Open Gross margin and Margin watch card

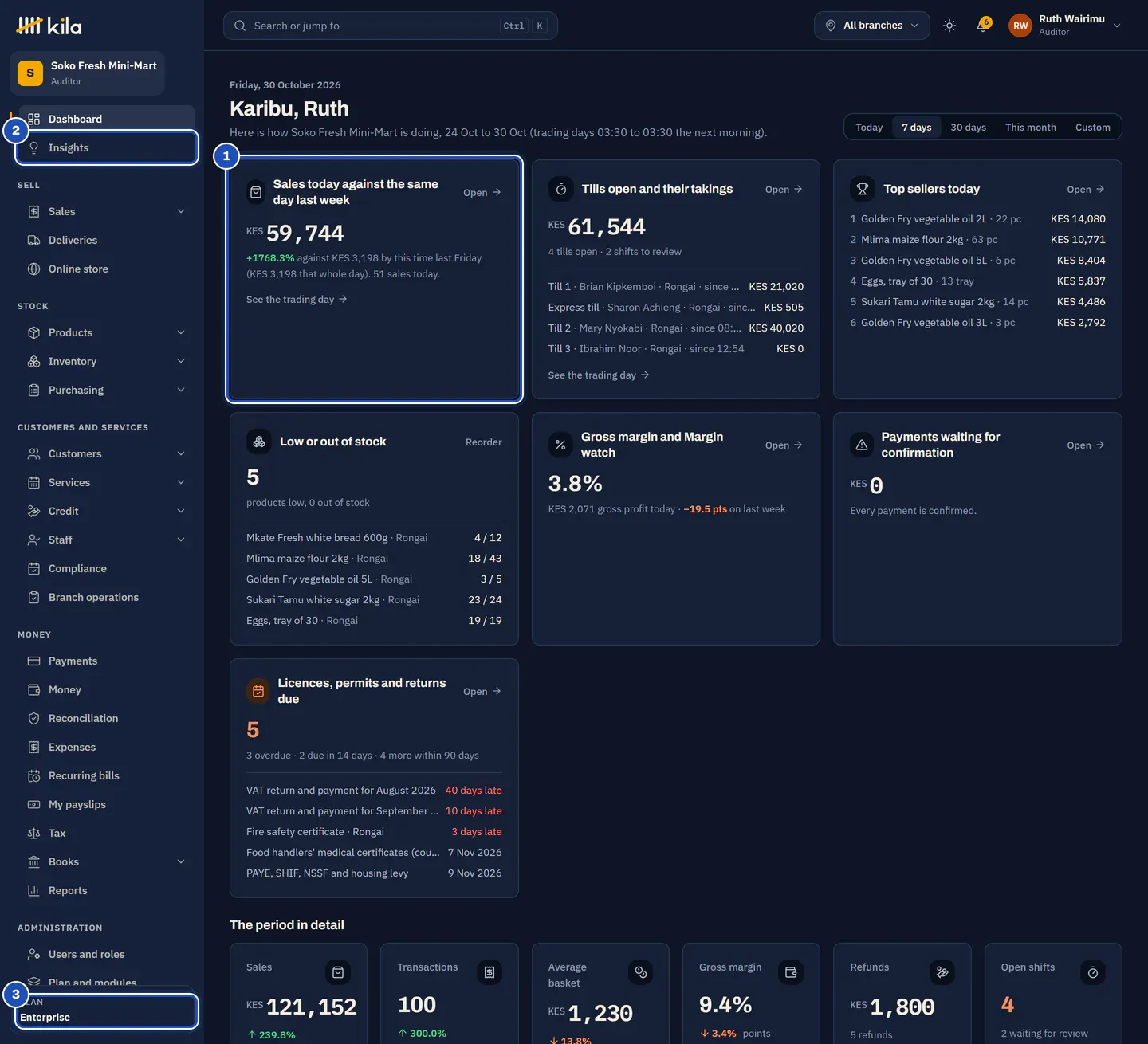(x=784, y=445)
